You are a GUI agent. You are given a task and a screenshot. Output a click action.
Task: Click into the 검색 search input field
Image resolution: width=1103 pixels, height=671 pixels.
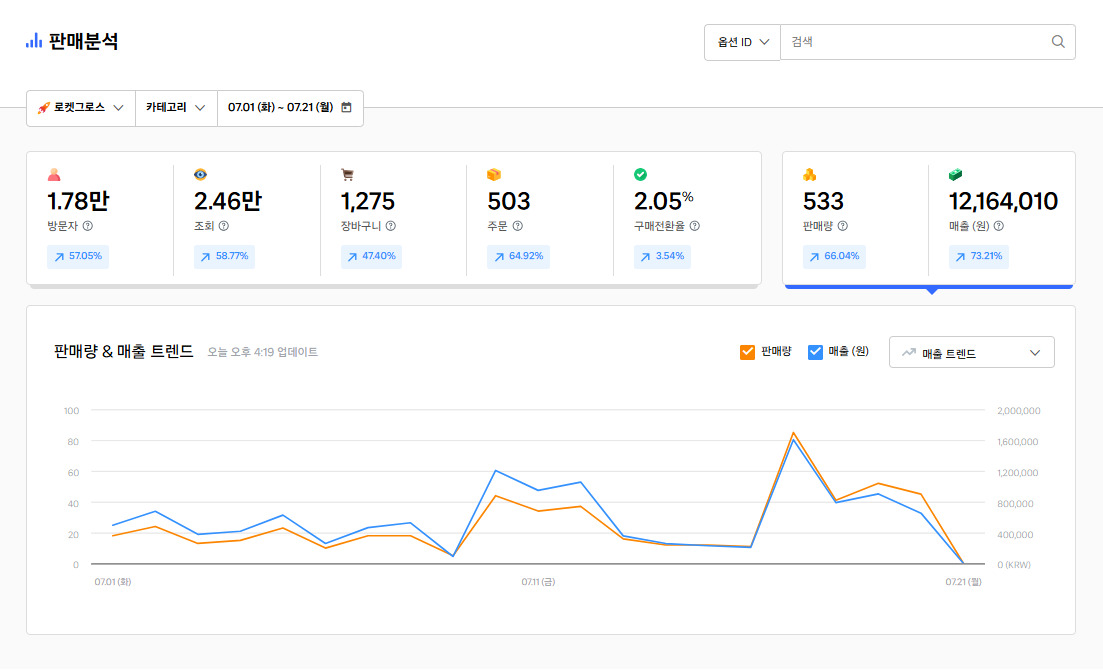pos(910,42)
